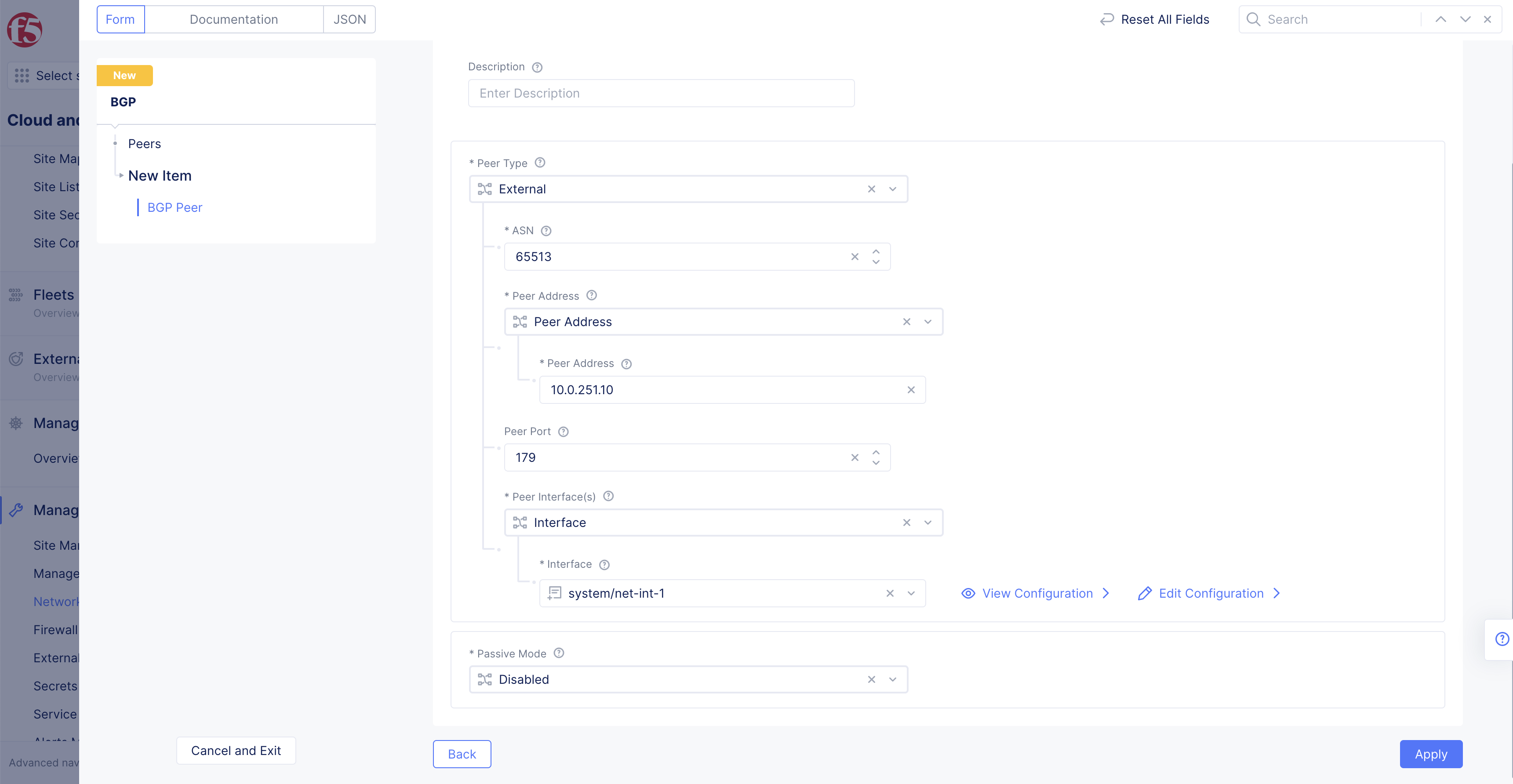Clear the ASN value 65513
The width and height of the screenshot is (1513, 784).
pyautogui.click(x=855, y=257)
